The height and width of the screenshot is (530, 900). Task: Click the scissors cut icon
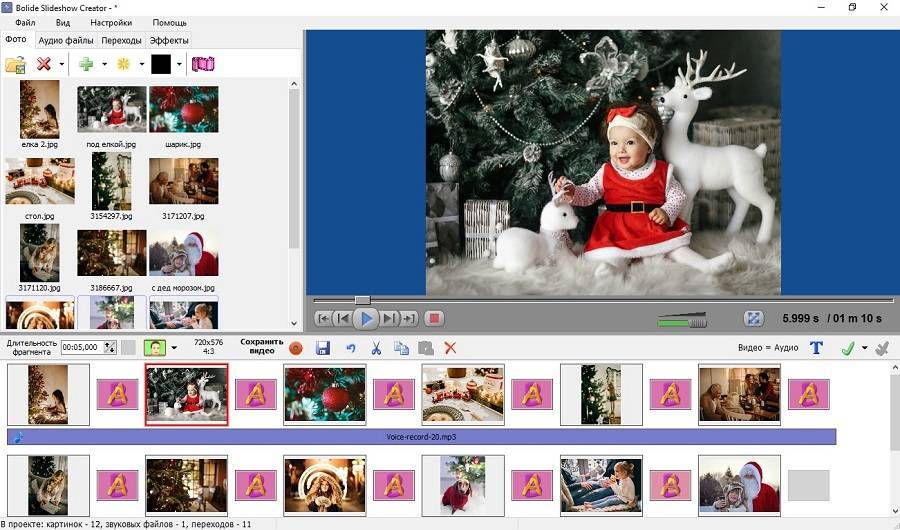pos(376,348)
